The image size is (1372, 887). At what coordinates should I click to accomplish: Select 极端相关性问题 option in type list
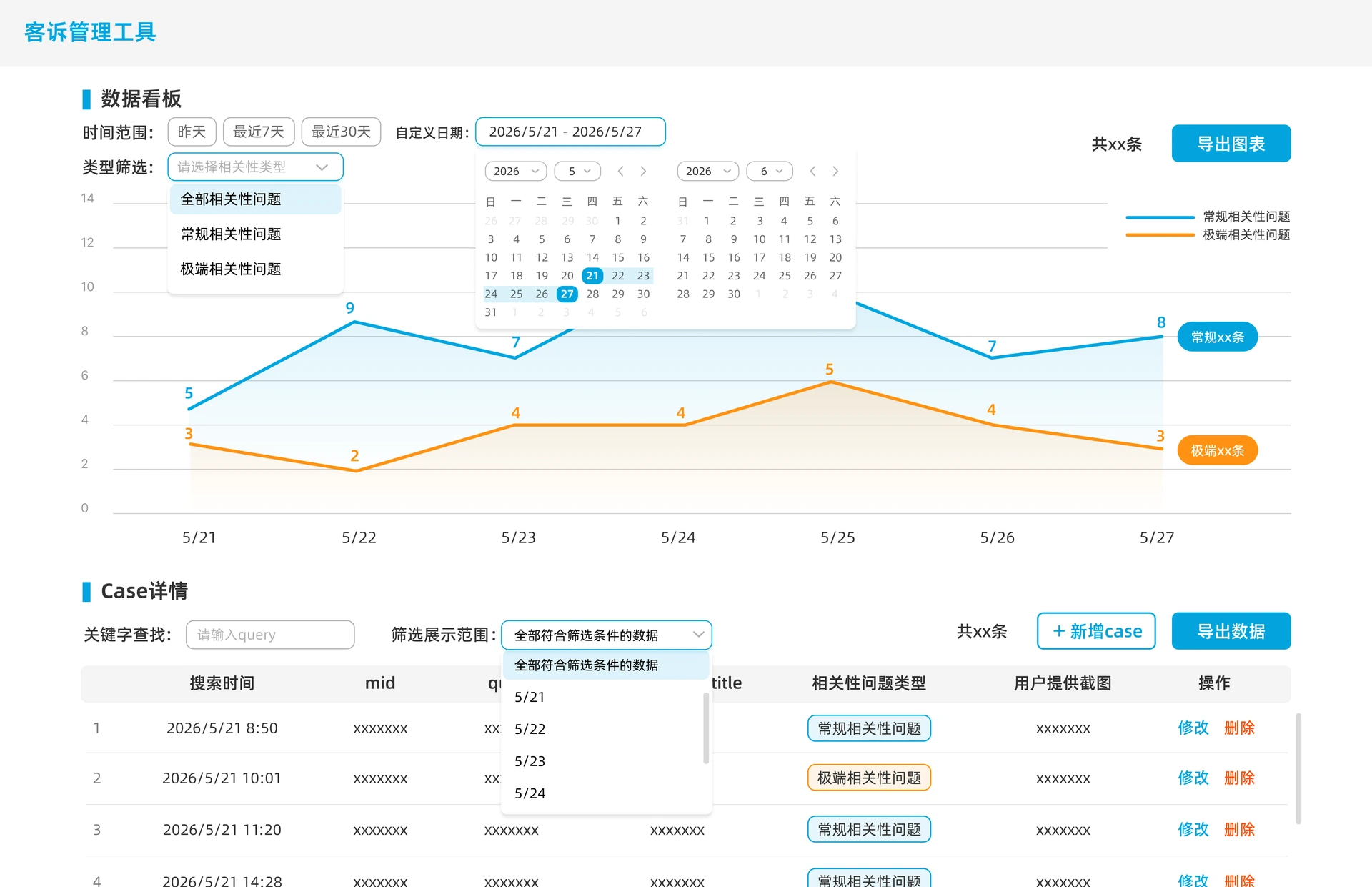point(256,269)
